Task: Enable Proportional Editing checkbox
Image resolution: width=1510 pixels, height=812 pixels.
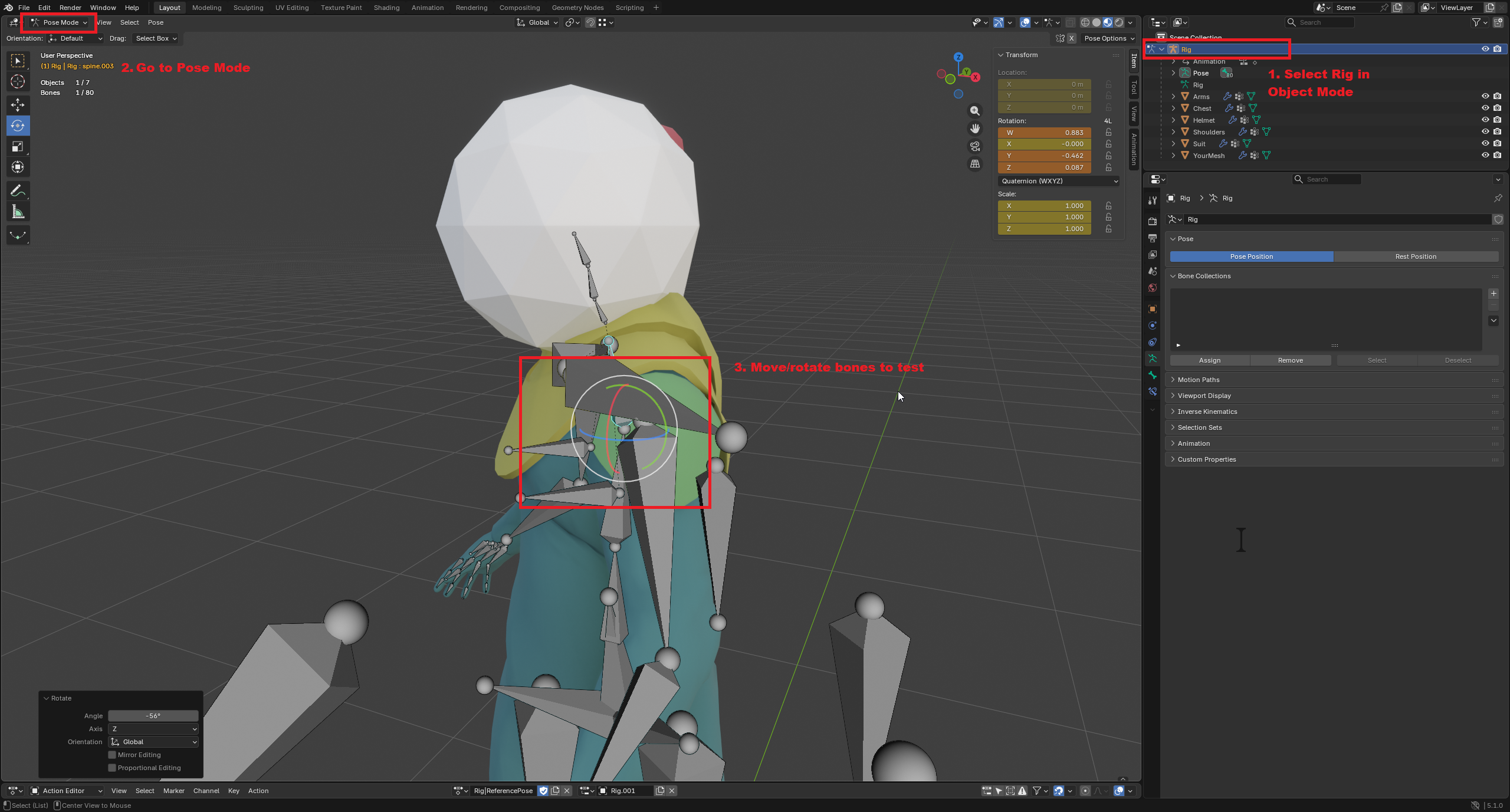Action: point(112,768)
